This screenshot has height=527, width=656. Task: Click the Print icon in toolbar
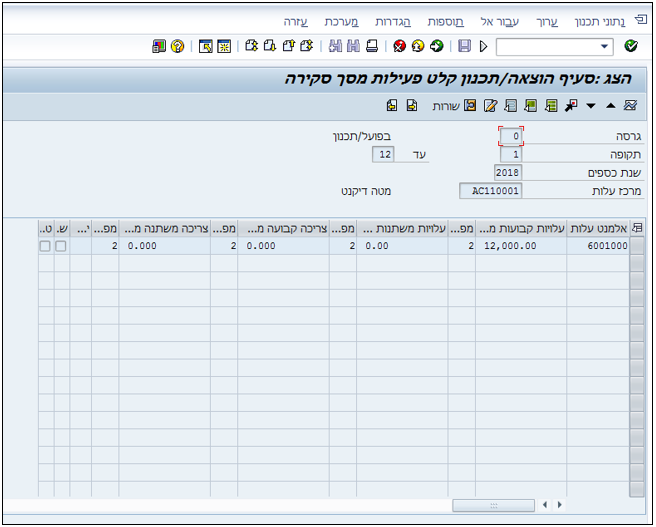click(372, 46)
